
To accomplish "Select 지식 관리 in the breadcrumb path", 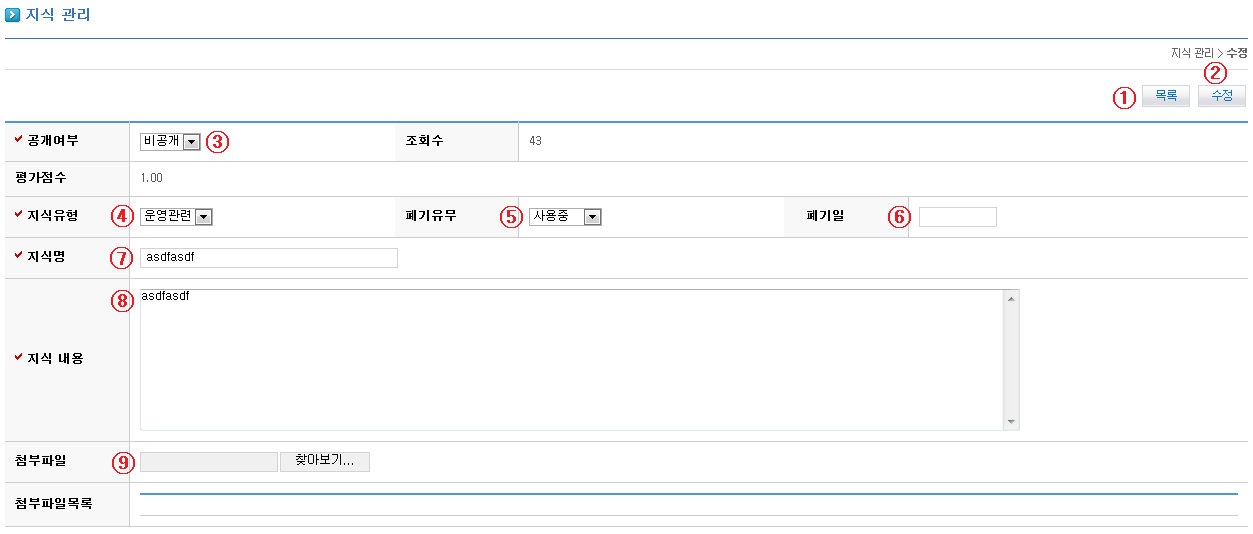I will pos(1191,52).
